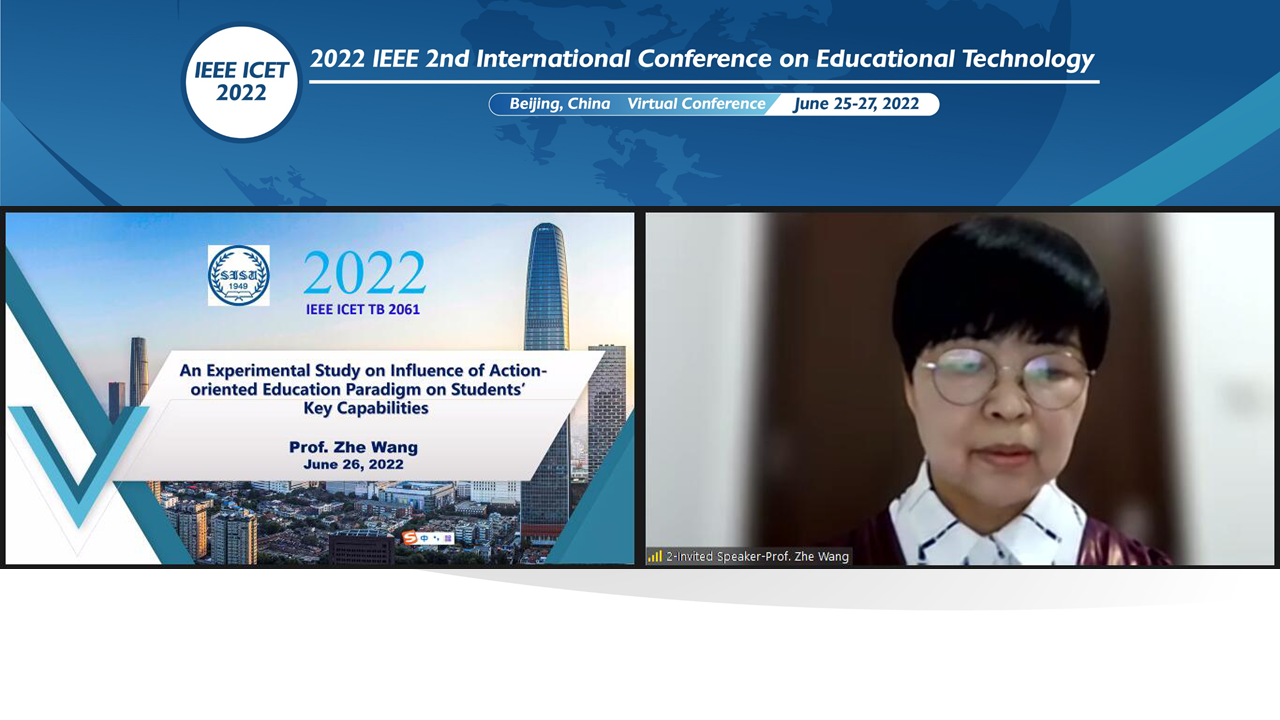Click the IEEE ICET 2022 circular logo

(x=242, y=82)
